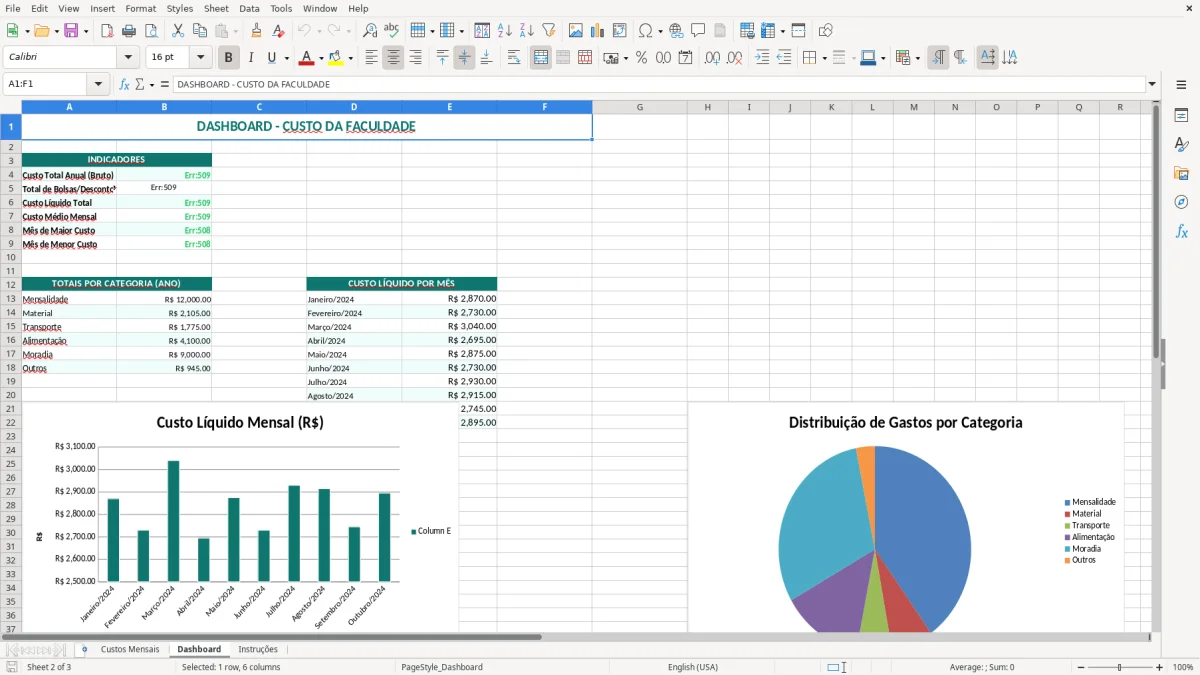This screenshot has height=675, width=1200.
Task: Click the Sort Descending icon
Action: 526,31
